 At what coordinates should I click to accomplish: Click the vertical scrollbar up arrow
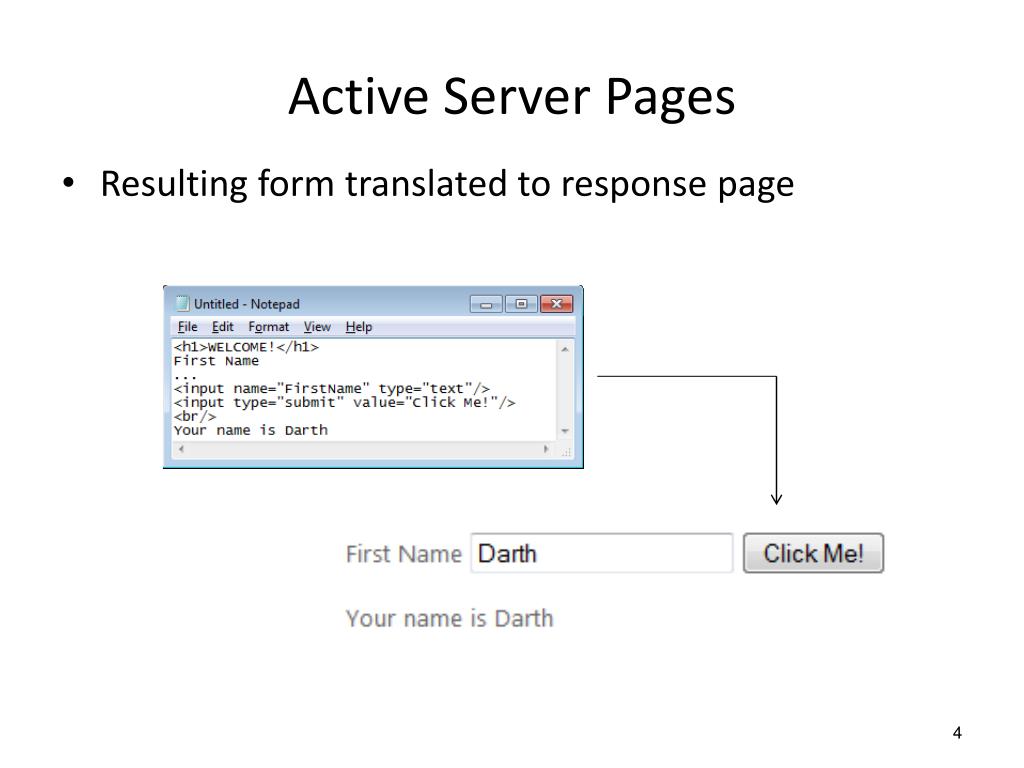tap(565, 349)
